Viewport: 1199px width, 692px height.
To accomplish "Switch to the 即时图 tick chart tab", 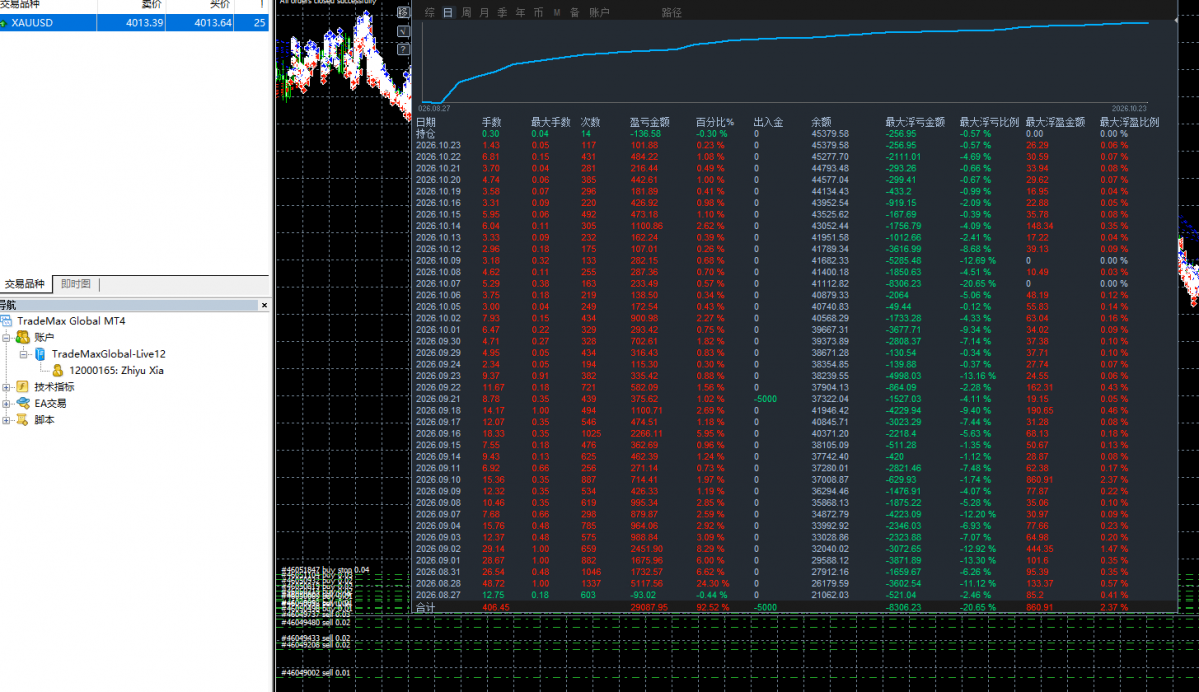I will [x=76, y=284].
